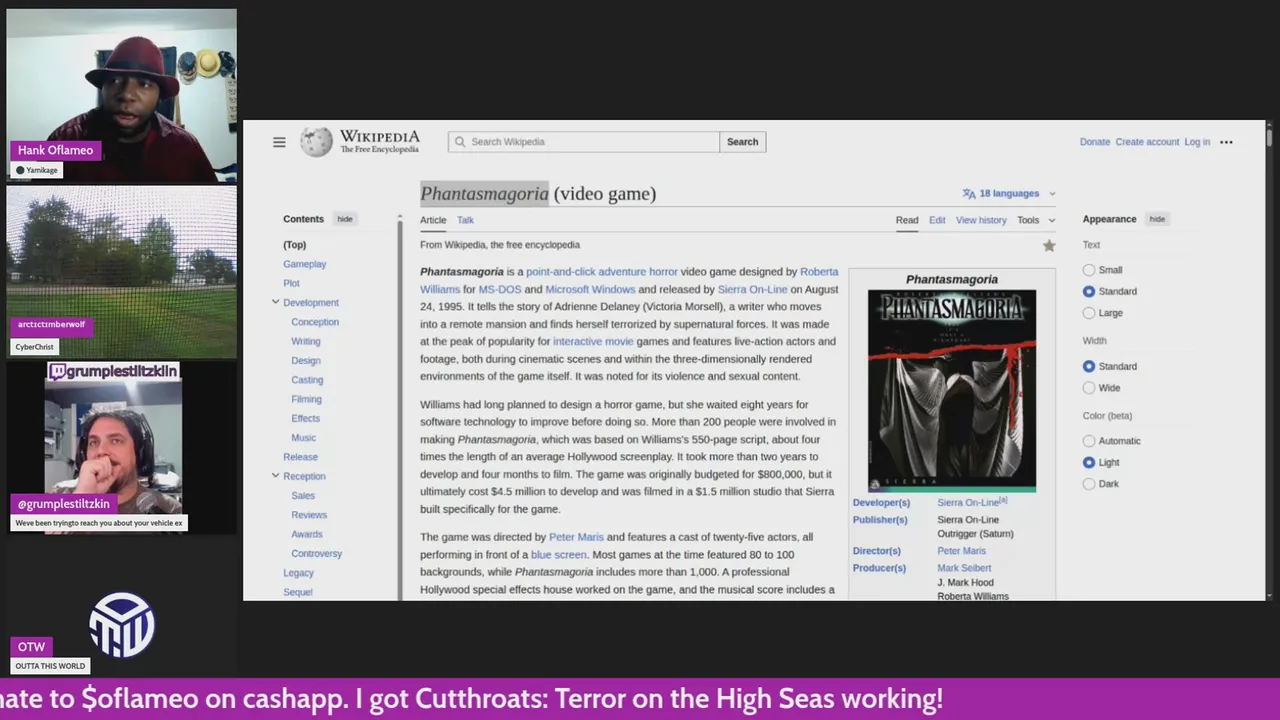The width and height of the screenshot is (1280, 720).
Task: Click the Search button
Action: click(x=742, y=142)
